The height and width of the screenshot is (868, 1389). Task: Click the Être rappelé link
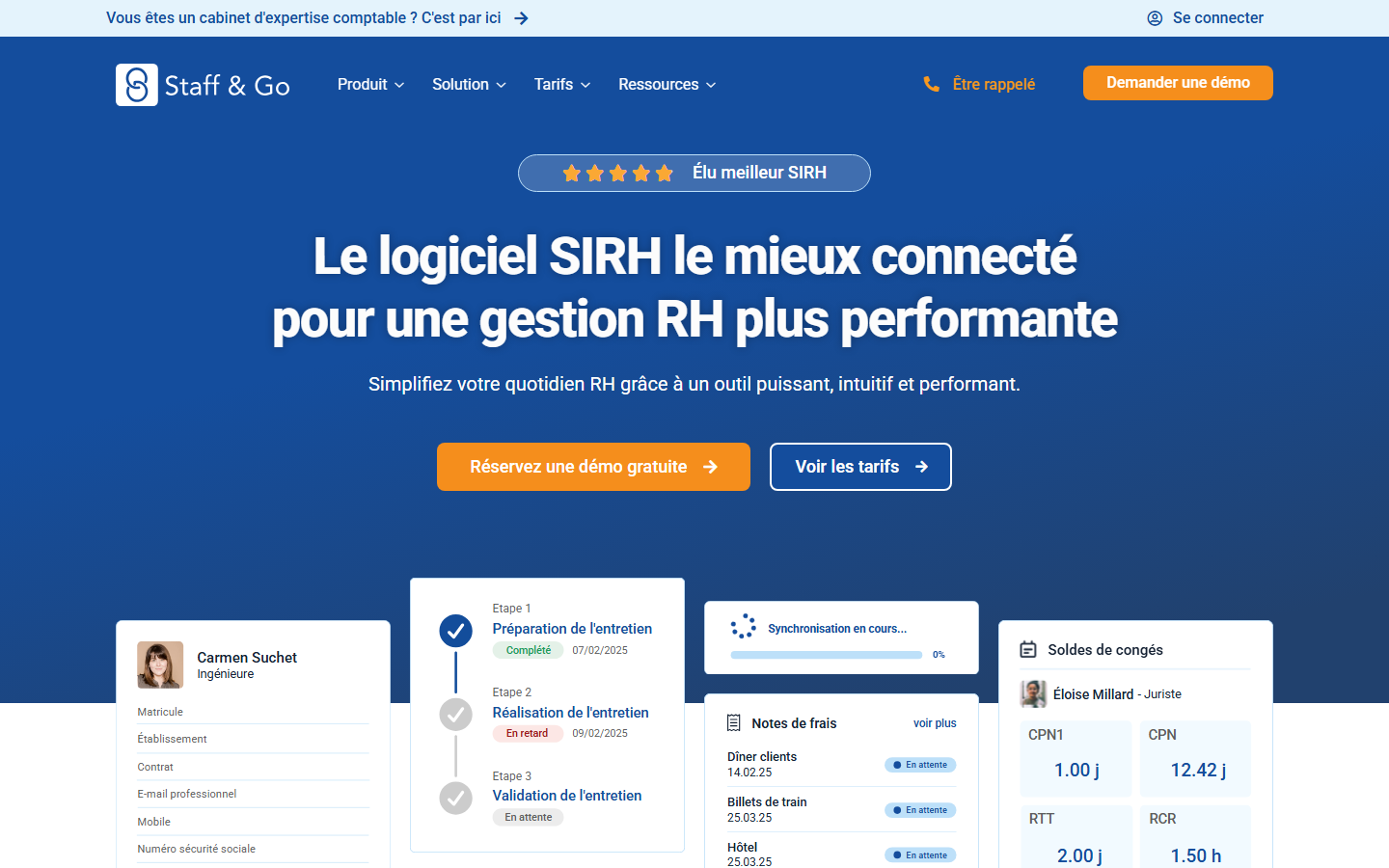coord(979,85)
